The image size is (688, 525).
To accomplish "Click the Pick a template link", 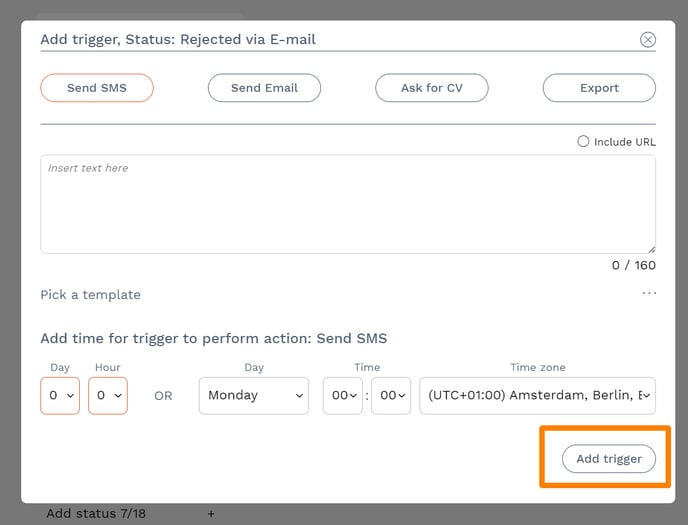I will pyautogui.click(x=90, y=295).
